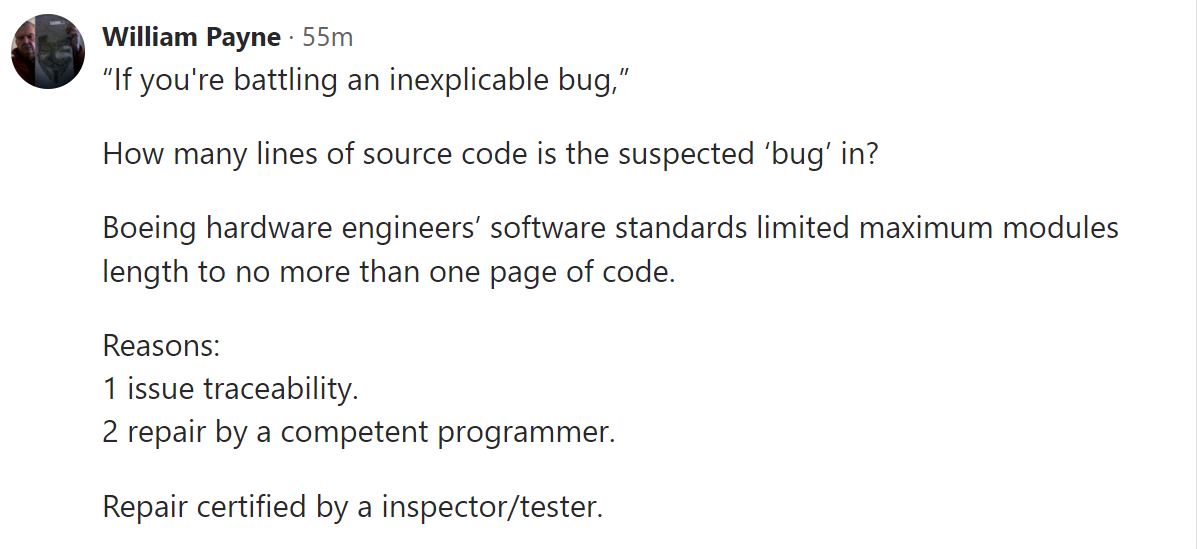Click the word traceability

(279, 389)
